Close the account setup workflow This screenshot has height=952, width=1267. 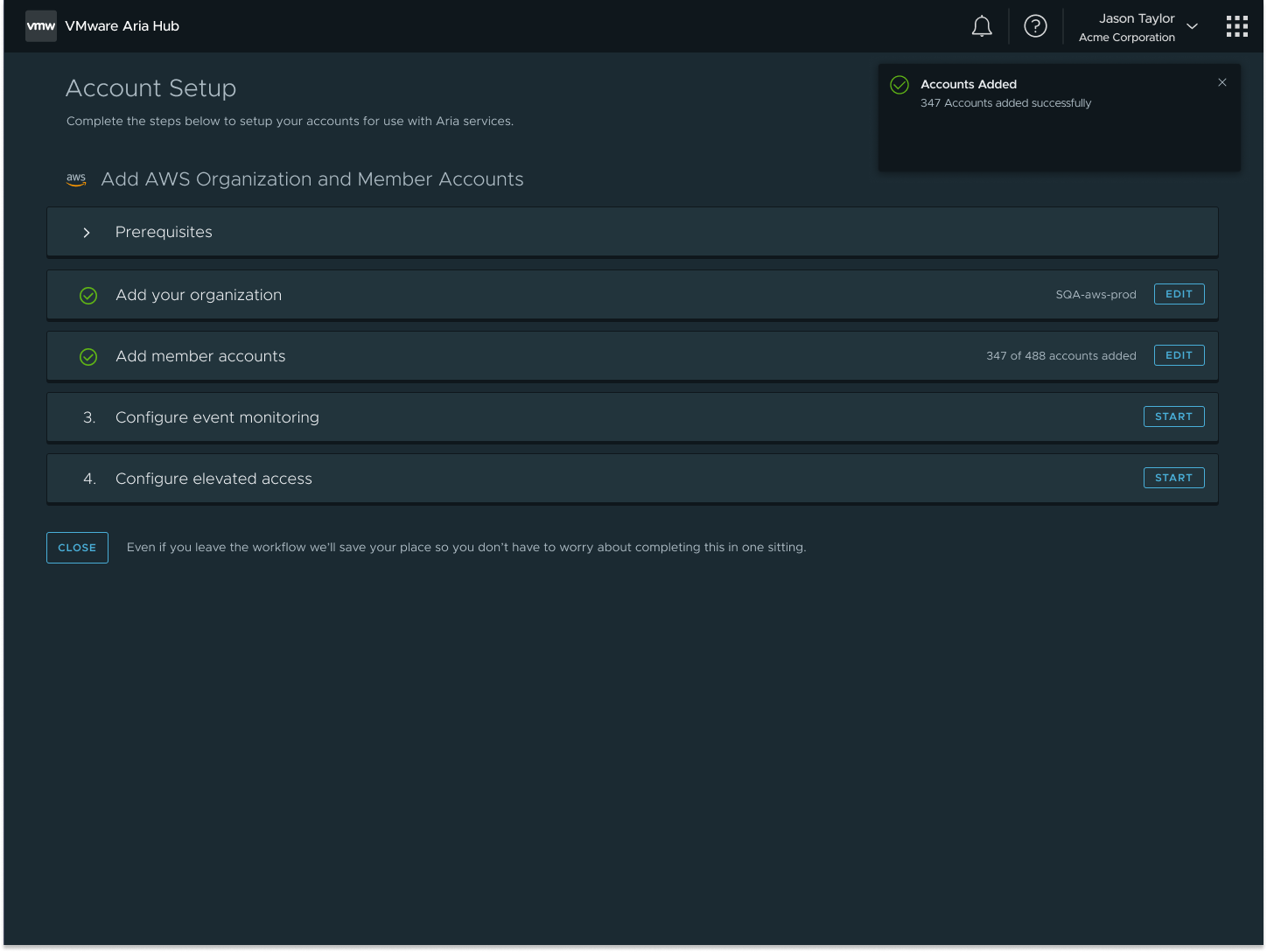[x=77, y=548]
